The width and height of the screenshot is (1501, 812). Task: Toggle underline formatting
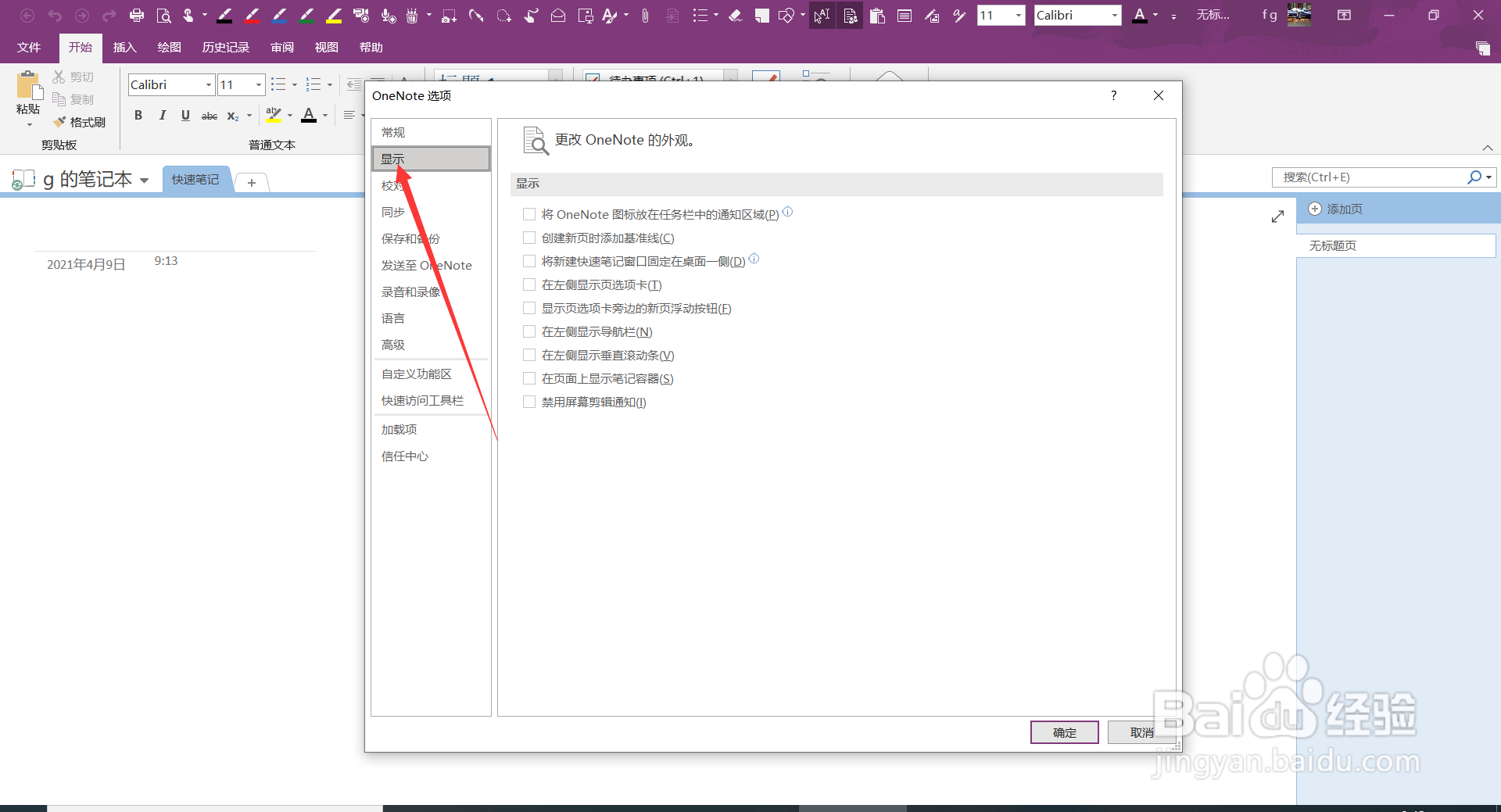(x=185, y=116)
